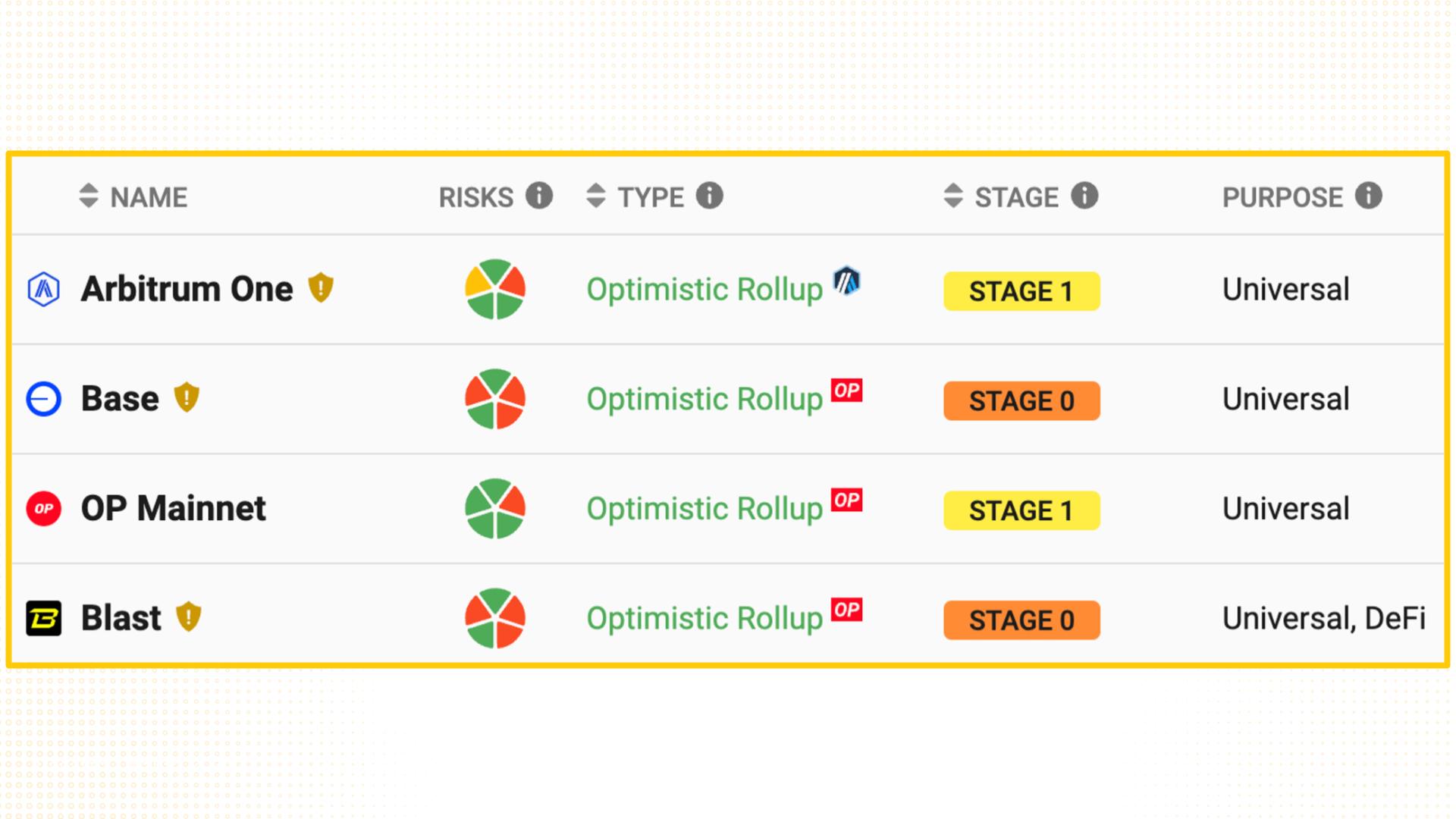This screenshot has height=819, width=1456.
Task: Open OP Mainnet project name link
Action: [x=174, y=508]
